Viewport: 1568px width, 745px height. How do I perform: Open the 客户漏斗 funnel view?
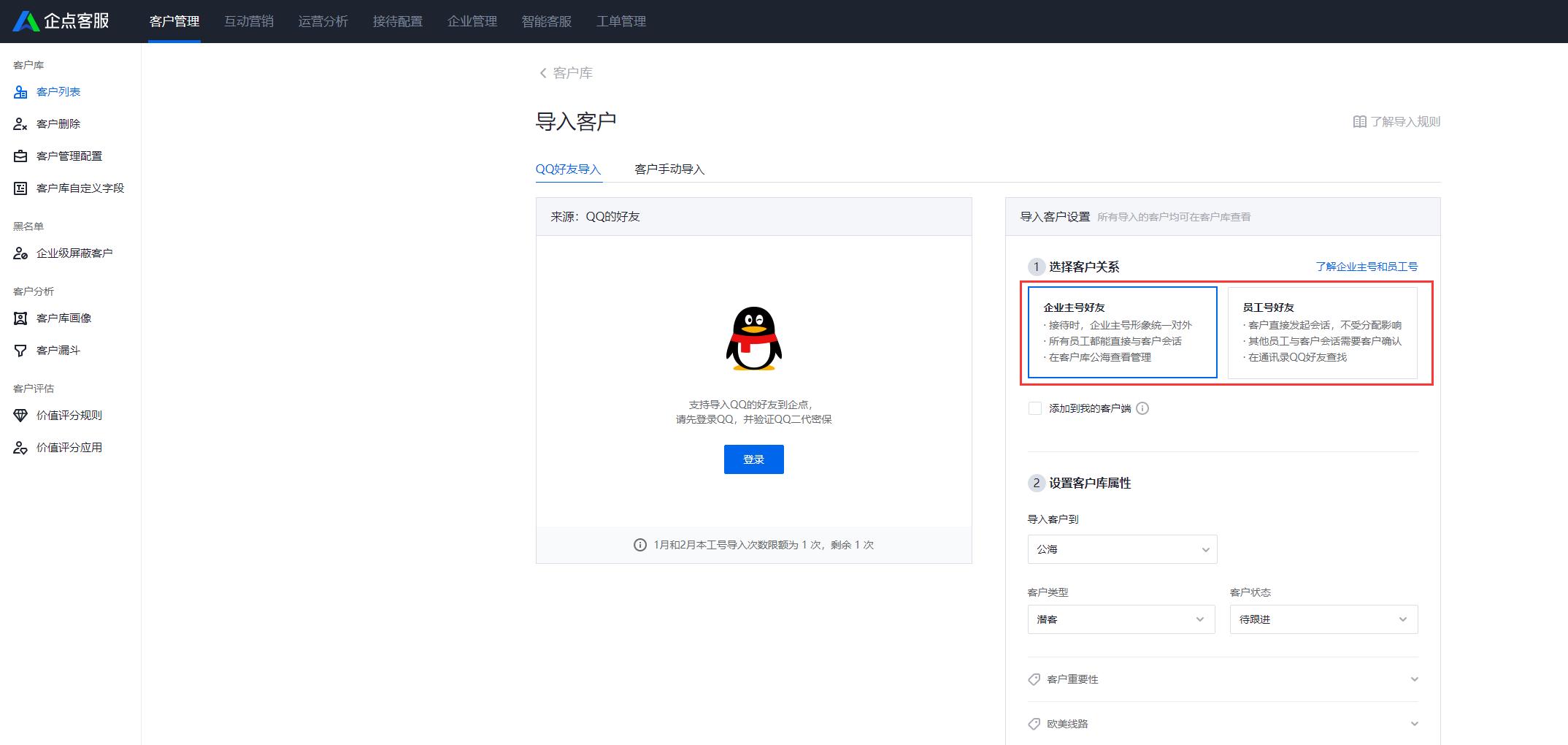point(58,350)
